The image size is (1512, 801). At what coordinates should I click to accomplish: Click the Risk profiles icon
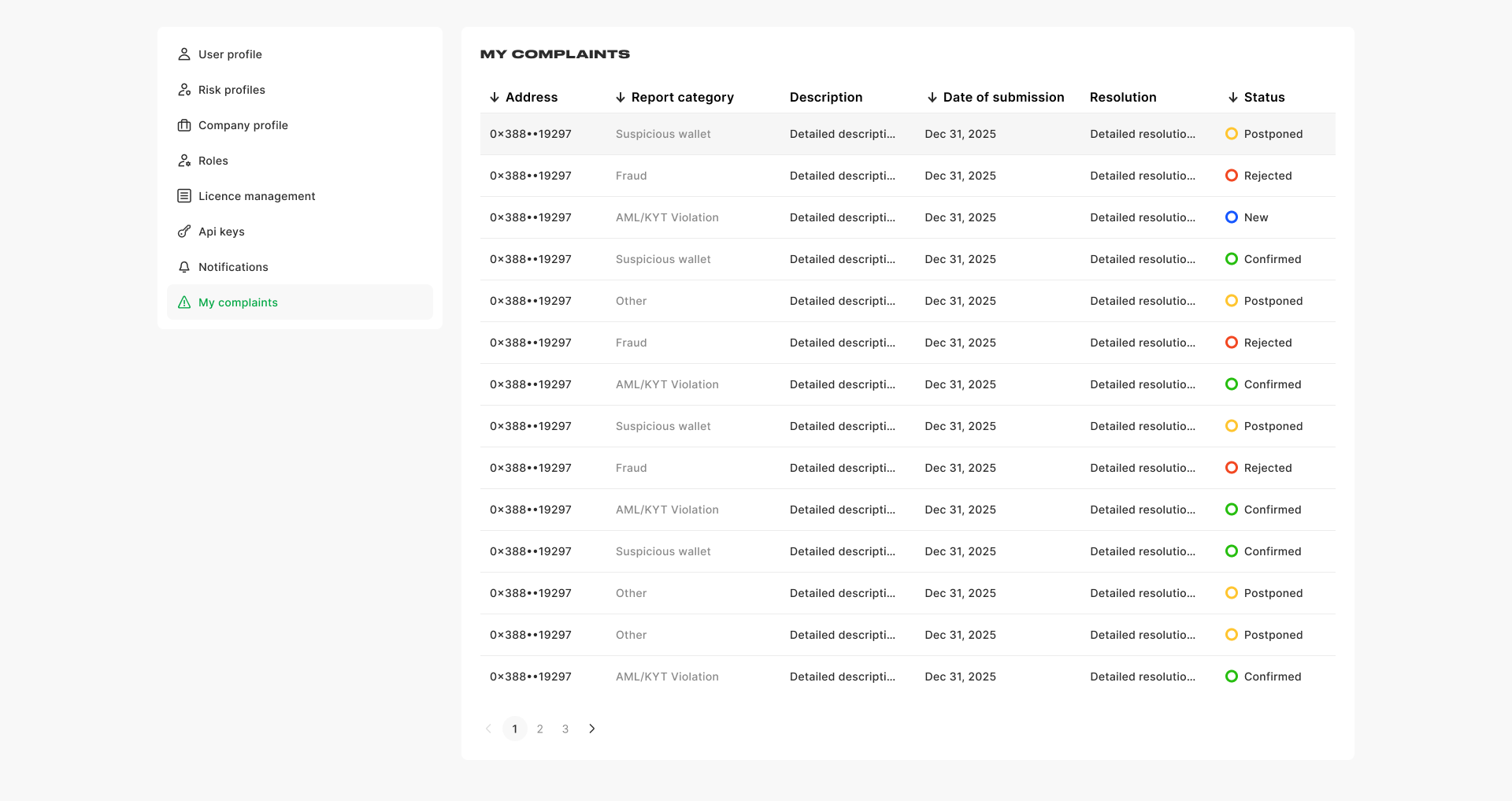pyautogui.click(x=184, y=90)
